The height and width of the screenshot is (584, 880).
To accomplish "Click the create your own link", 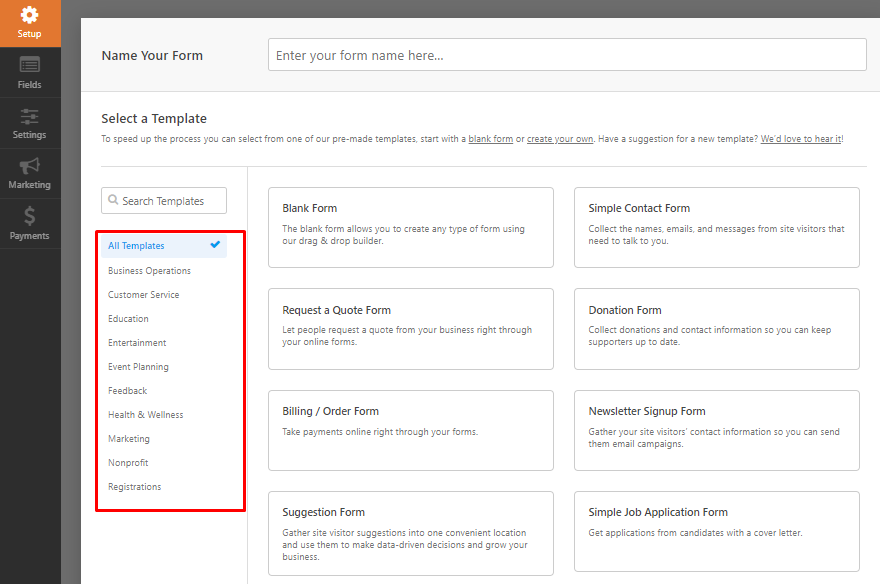I will pos(560,139).
